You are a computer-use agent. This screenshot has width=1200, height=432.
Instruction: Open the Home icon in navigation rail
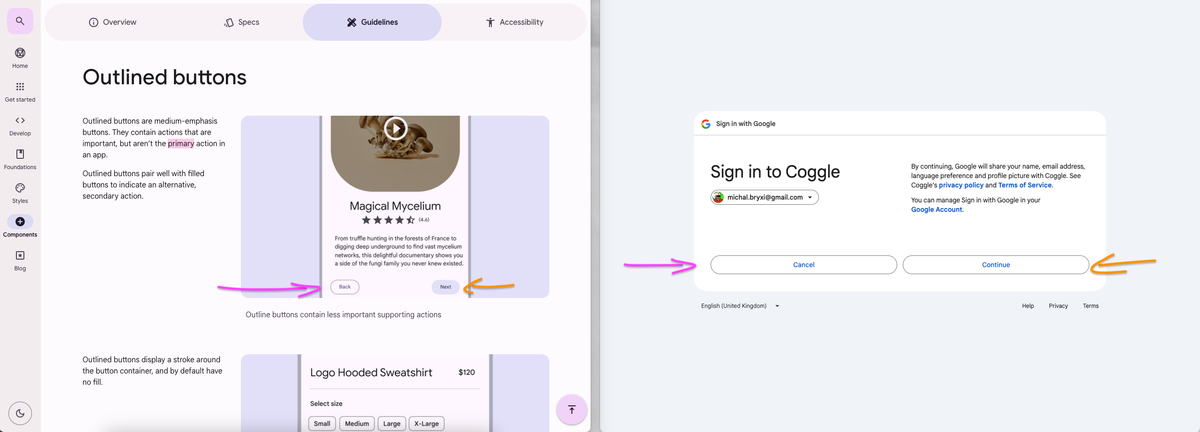(20, 52)
